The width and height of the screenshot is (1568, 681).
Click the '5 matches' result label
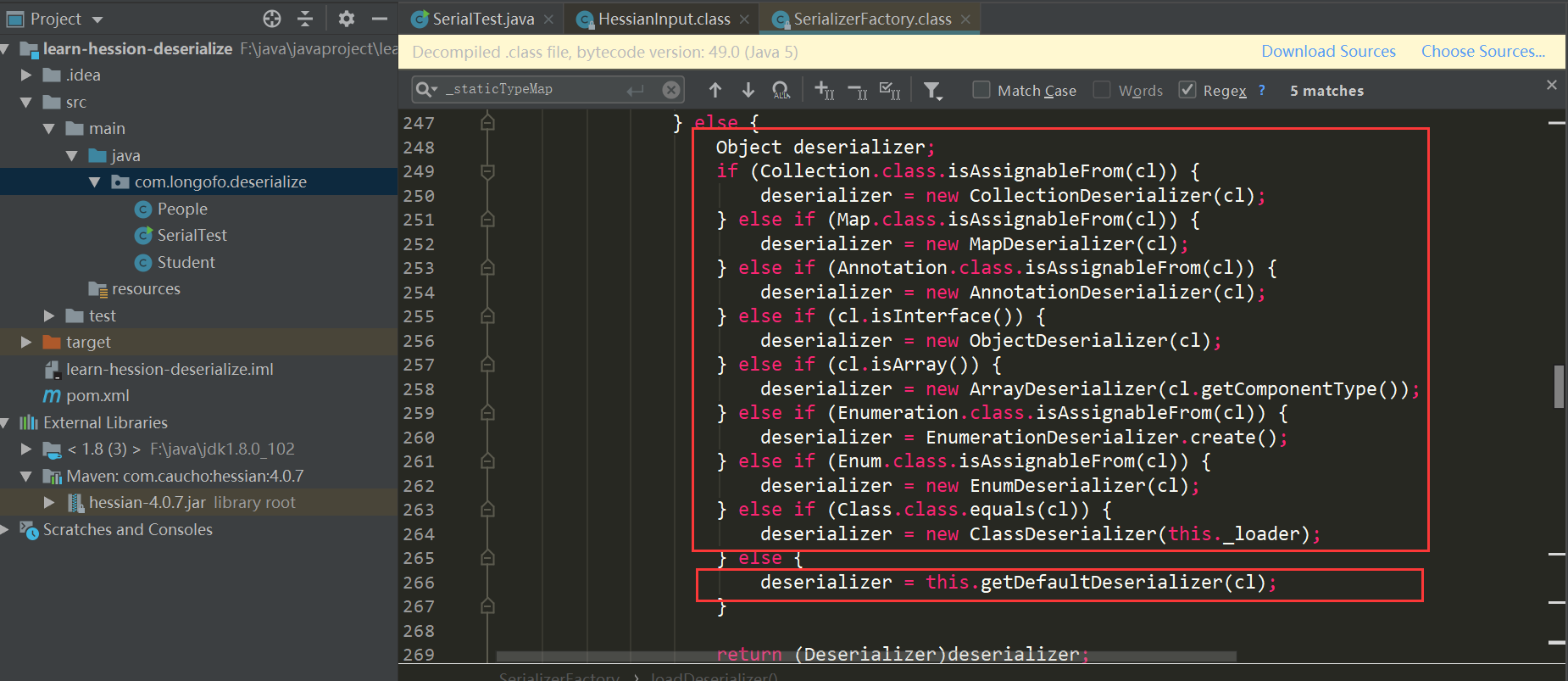click(1326, 91)
